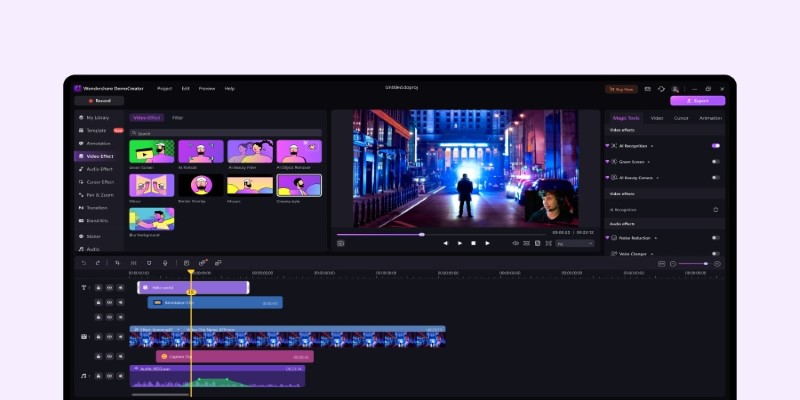Select Pan & Zoom in the sidebar

[99, 195]
